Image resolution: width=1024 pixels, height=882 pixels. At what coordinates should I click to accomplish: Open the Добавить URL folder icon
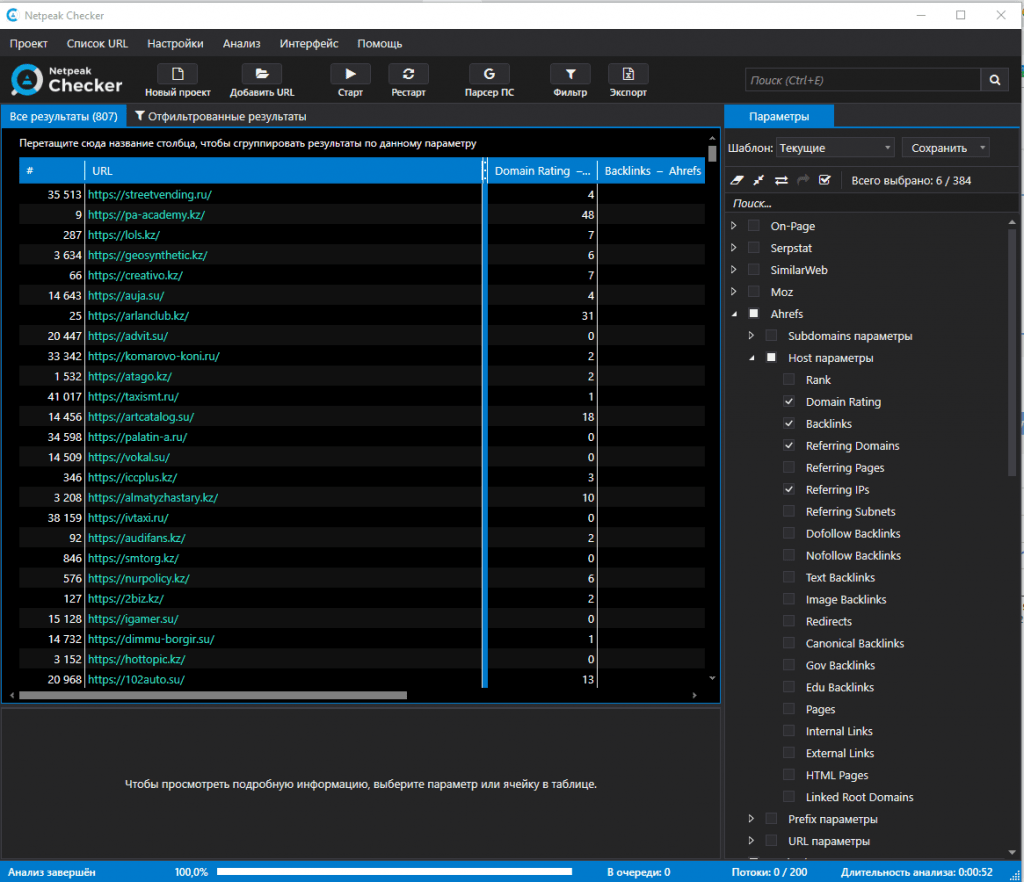(x=262, y=74)
